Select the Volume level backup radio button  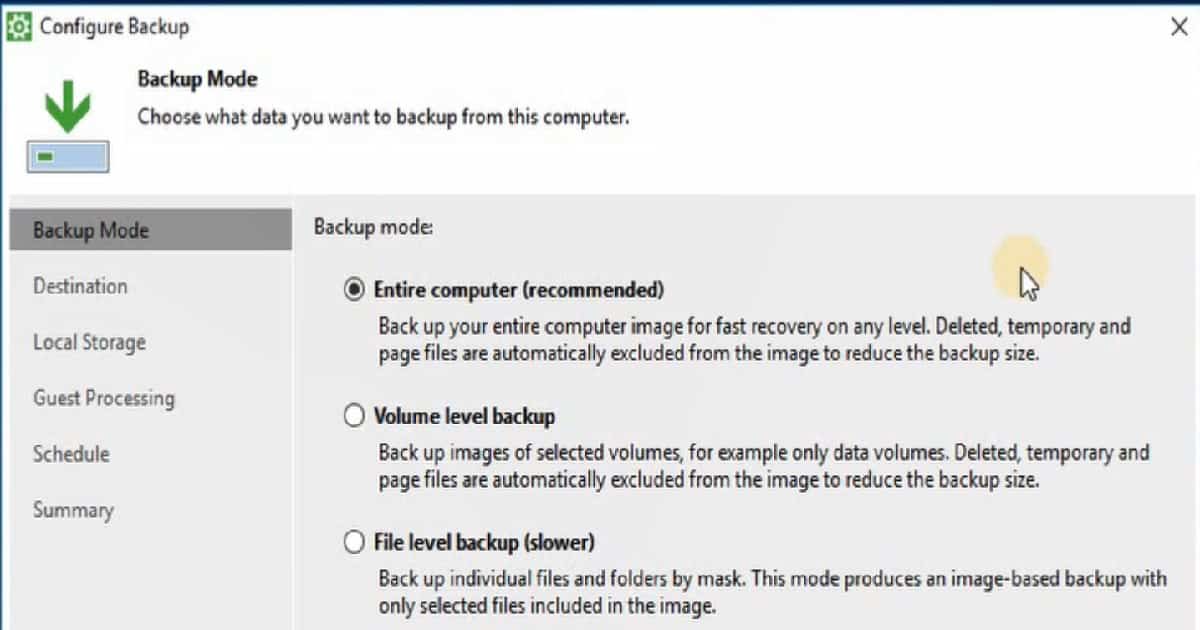pos(354,416)
